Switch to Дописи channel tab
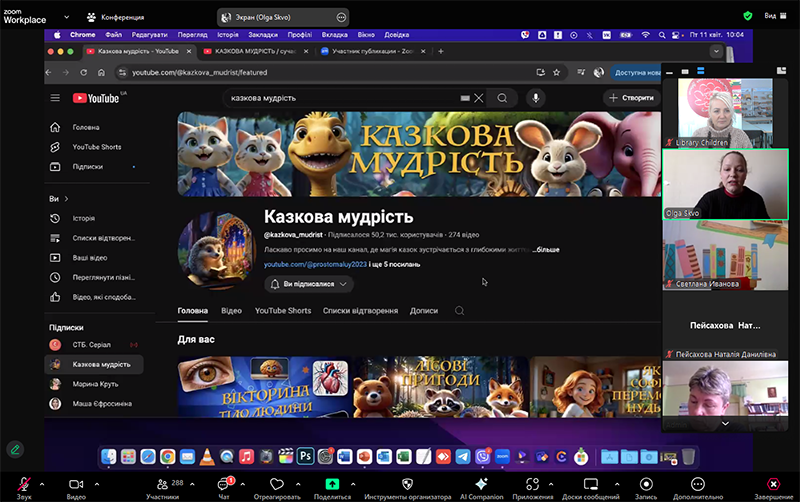The height and width of the screenshot is (502, 800). click(x=423, y=311)
